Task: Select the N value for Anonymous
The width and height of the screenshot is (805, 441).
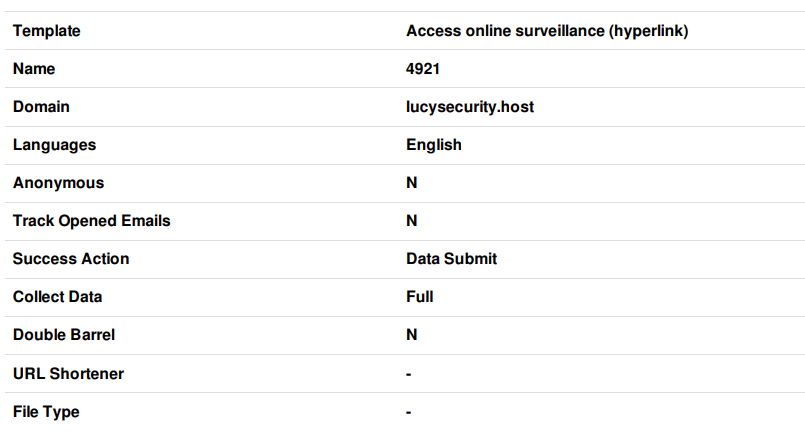Action: tap(412, 183)
